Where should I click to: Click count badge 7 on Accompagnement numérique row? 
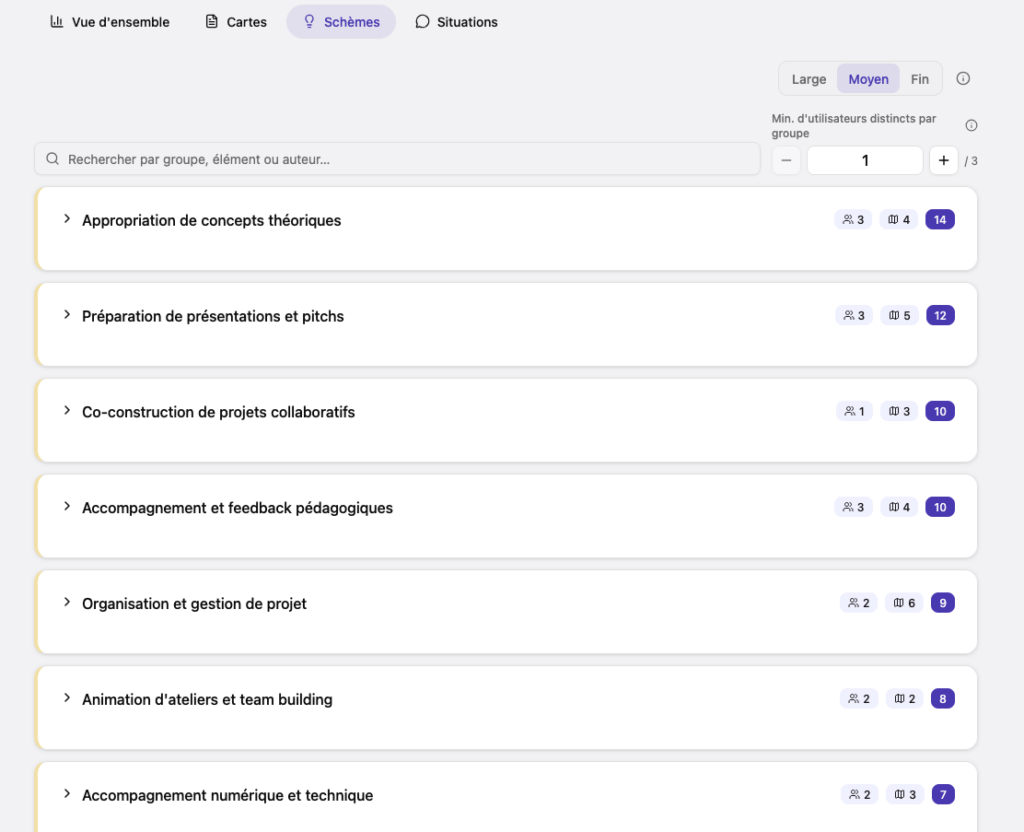click(x=943, y=795)
